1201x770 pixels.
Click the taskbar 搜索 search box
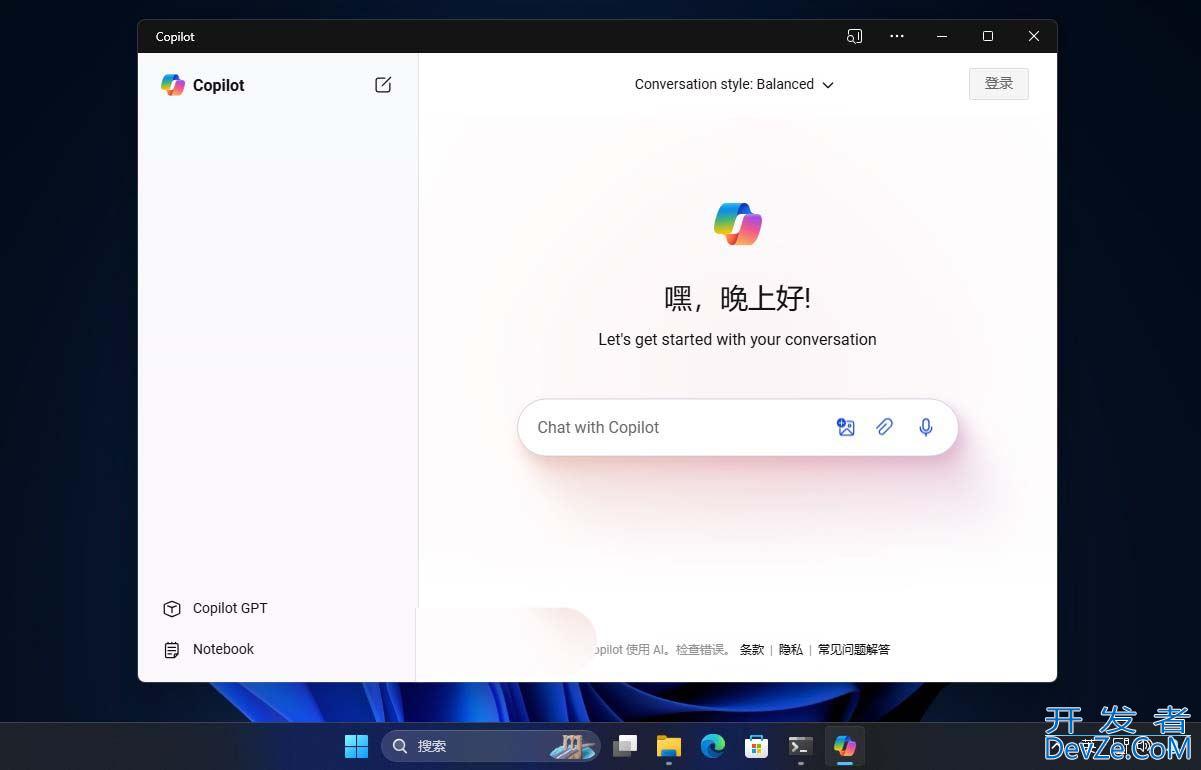pos(490,746)
